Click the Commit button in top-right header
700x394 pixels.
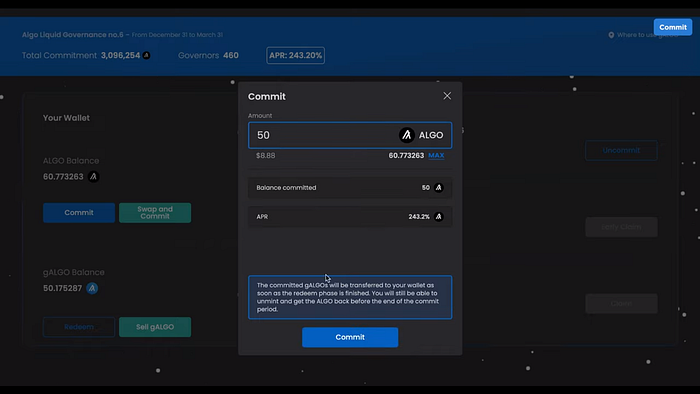point(673,27)
